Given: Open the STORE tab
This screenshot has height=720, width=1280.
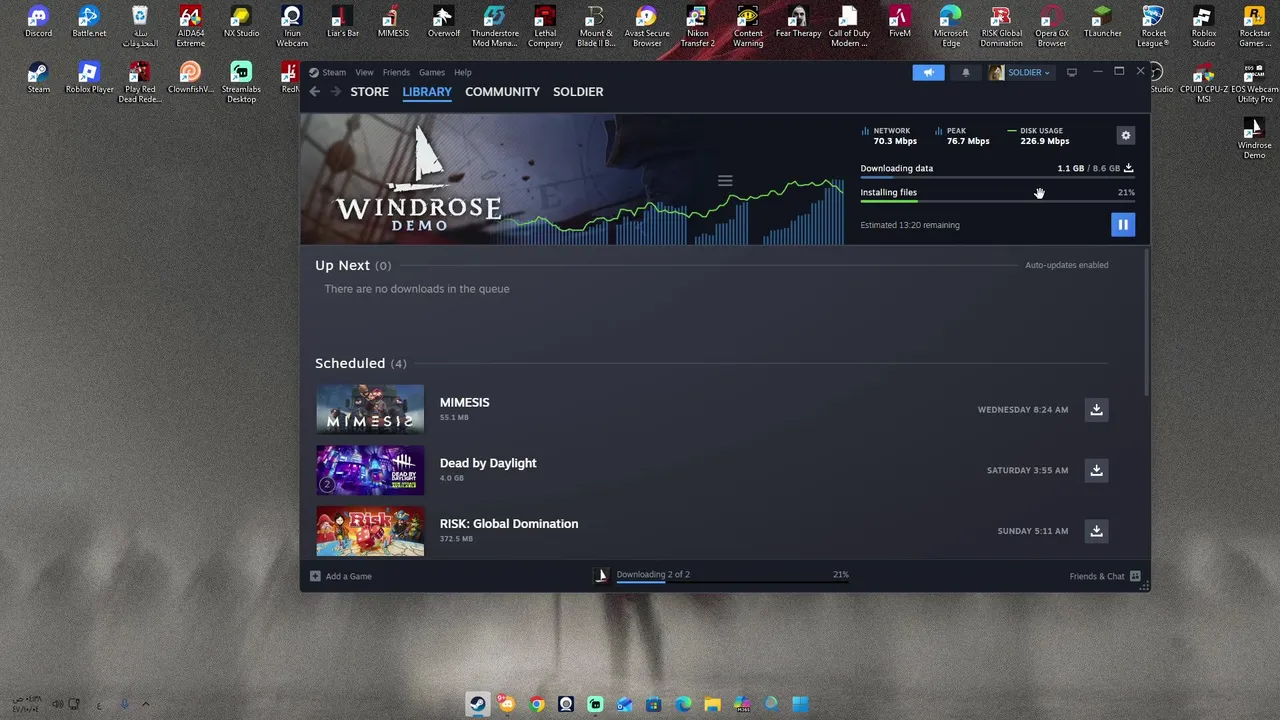Looking at the screenshot, I should click(x=369, y=92).
